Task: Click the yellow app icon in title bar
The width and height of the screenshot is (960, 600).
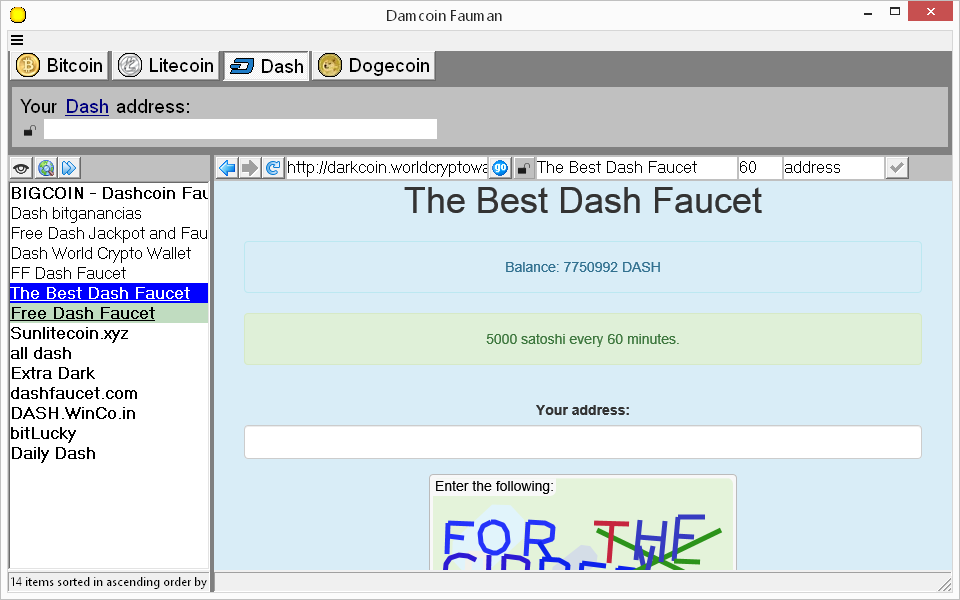Action: click(18, 15)
